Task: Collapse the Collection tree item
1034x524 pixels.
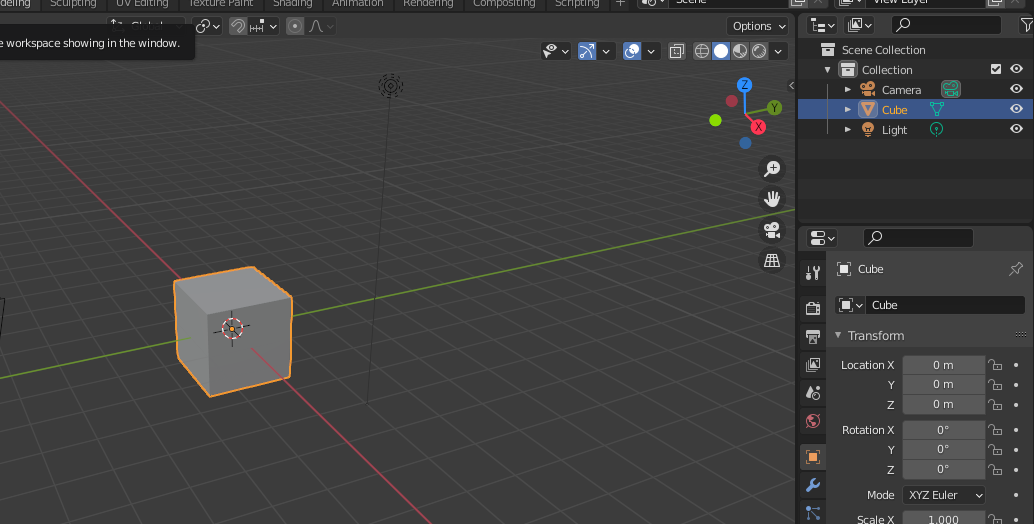Action: (x=828, y=70)
